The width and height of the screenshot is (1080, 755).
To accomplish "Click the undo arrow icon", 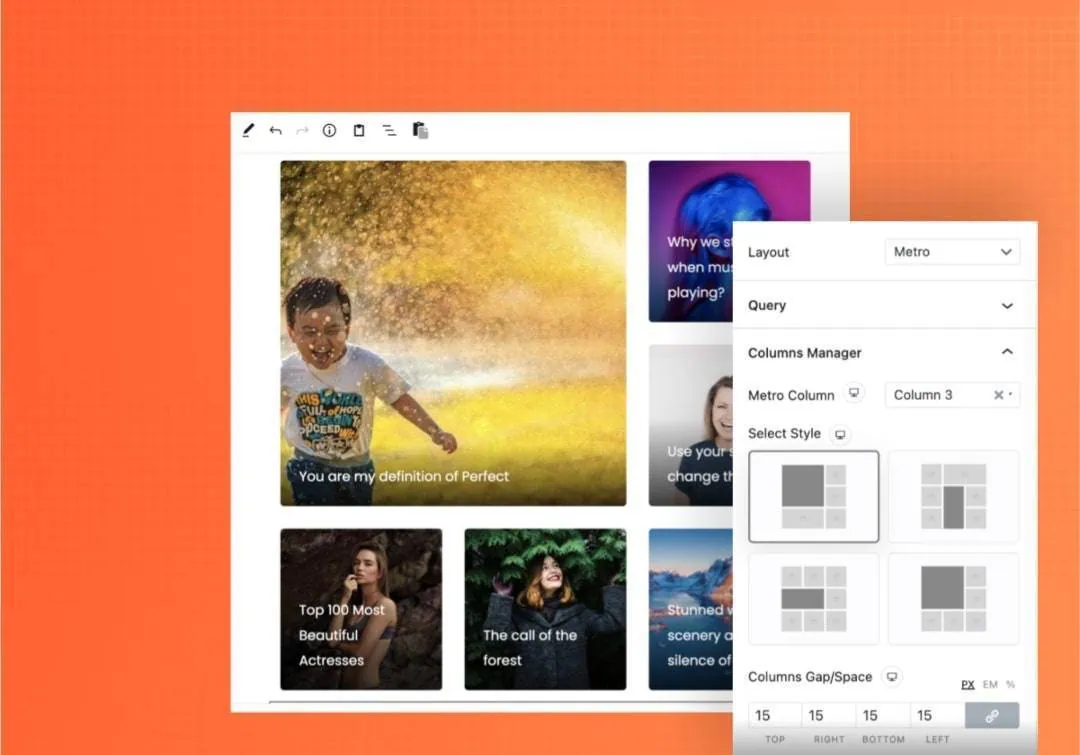I will click(x=275, y=130).
